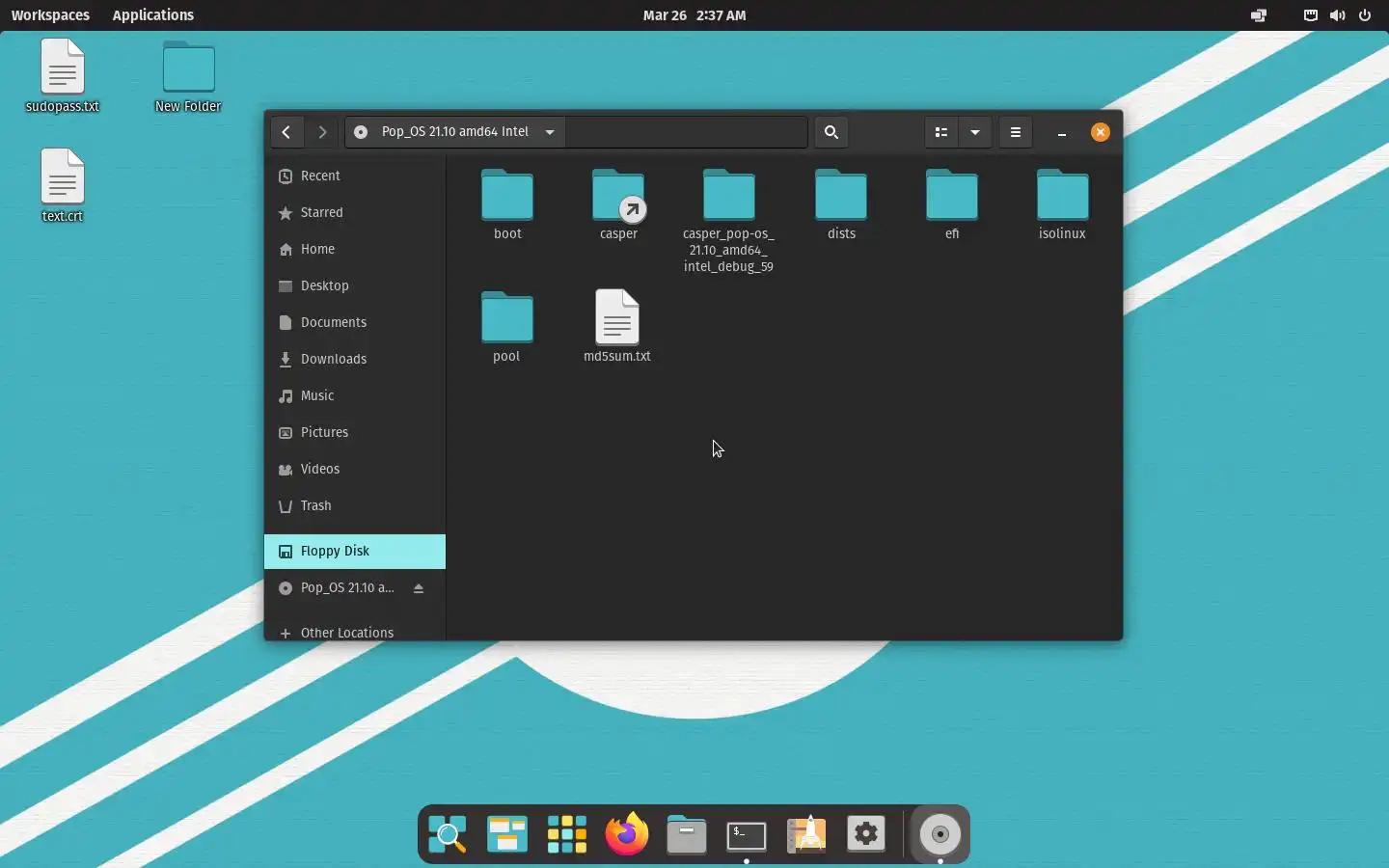Select New Folder on the desktop

[188, 76]
